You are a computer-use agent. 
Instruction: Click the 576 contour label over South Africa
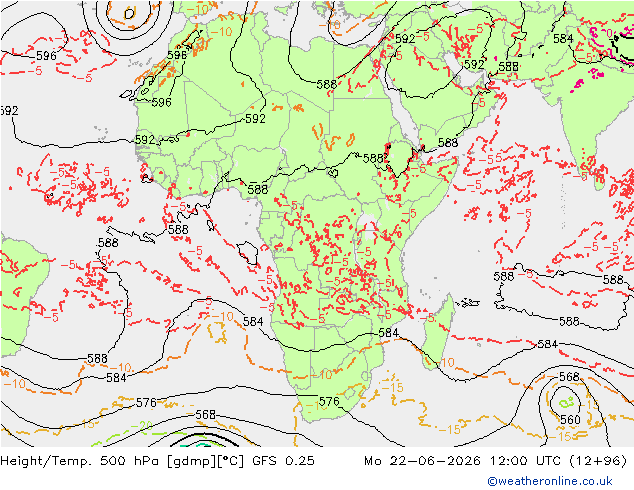pos(329,401)
